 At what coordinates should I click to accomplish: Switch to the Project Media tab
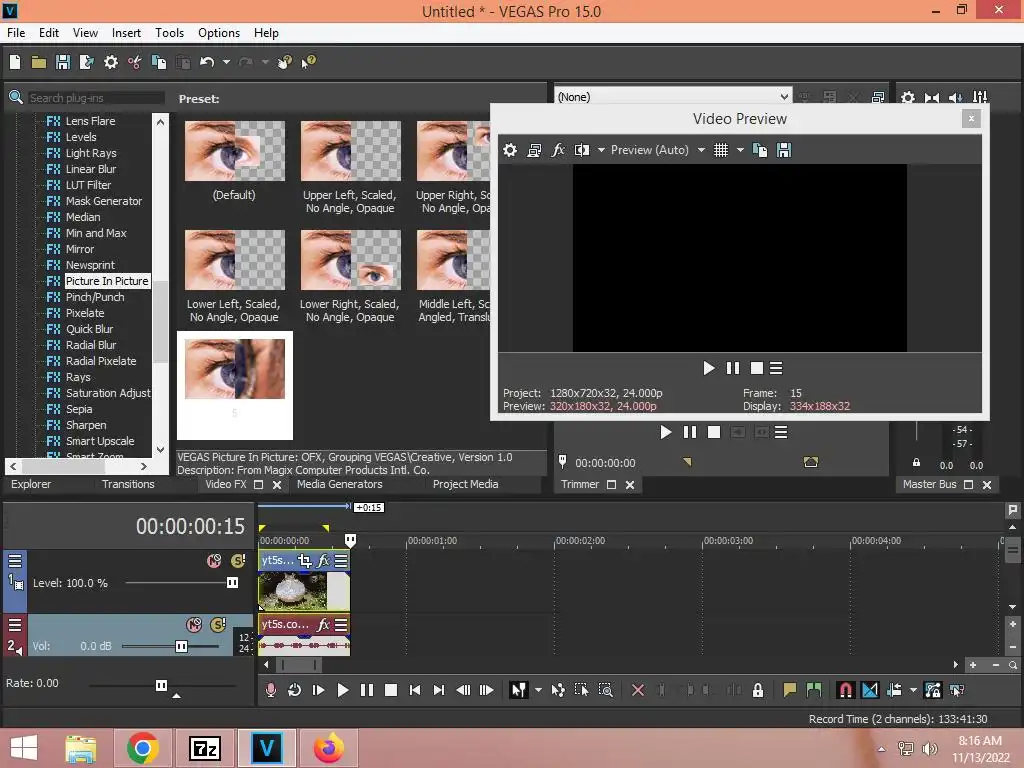[465, 484]
